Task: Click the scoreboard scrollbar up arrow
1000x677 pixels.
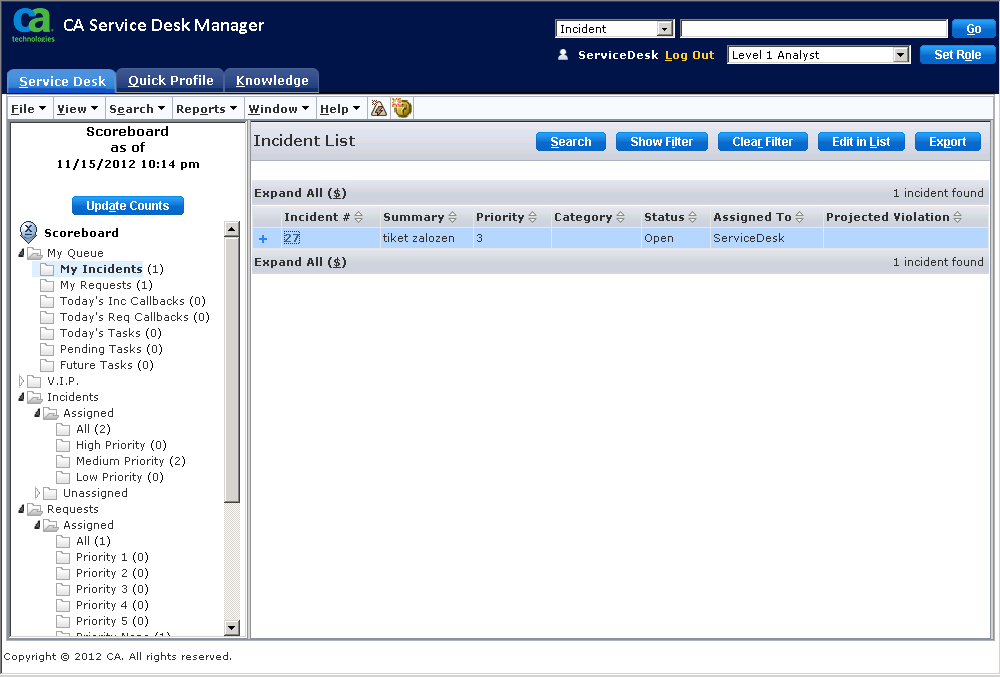Action: [x=232, y=229]
